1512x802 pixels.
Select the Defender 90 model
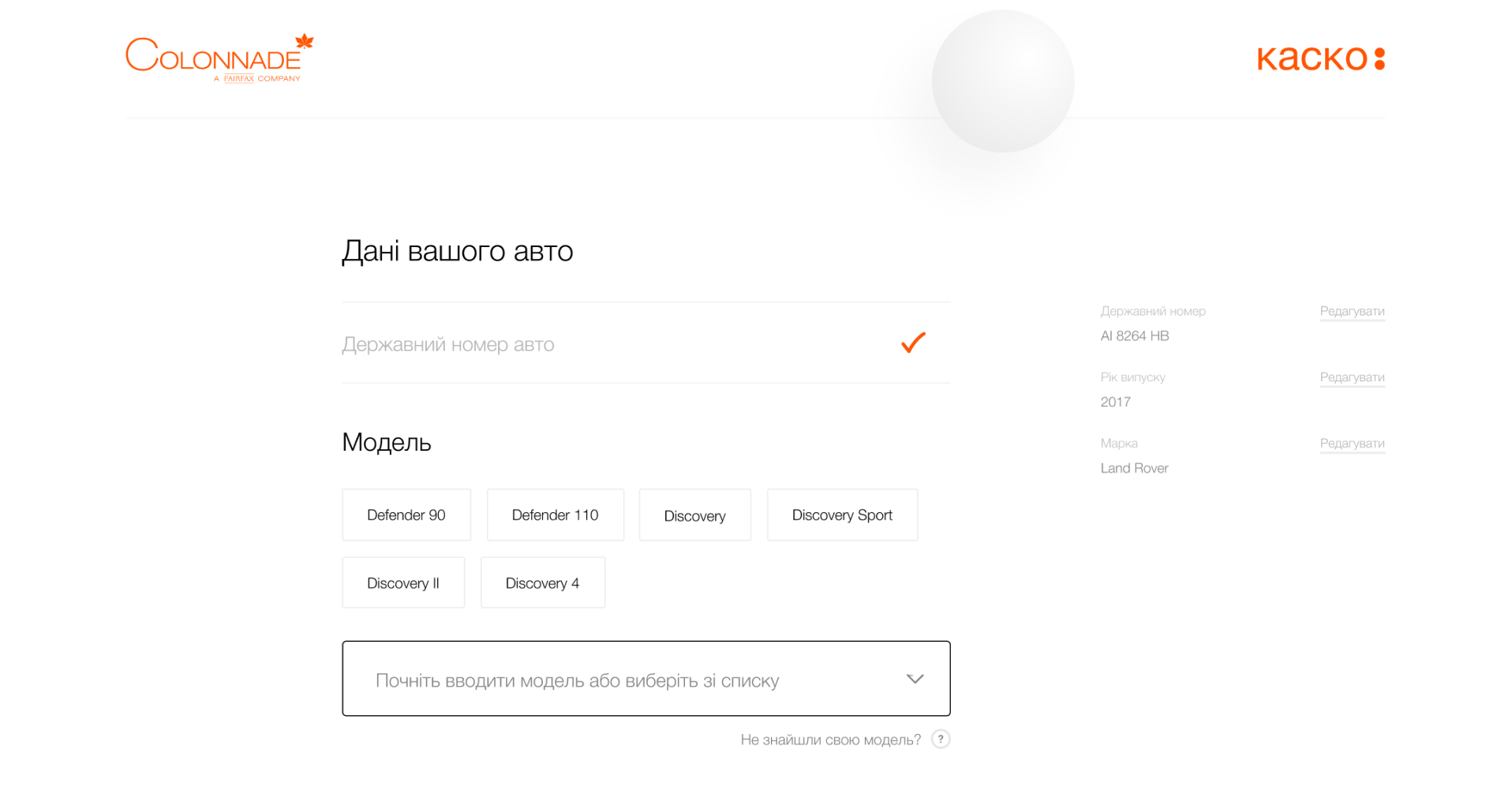406,515
